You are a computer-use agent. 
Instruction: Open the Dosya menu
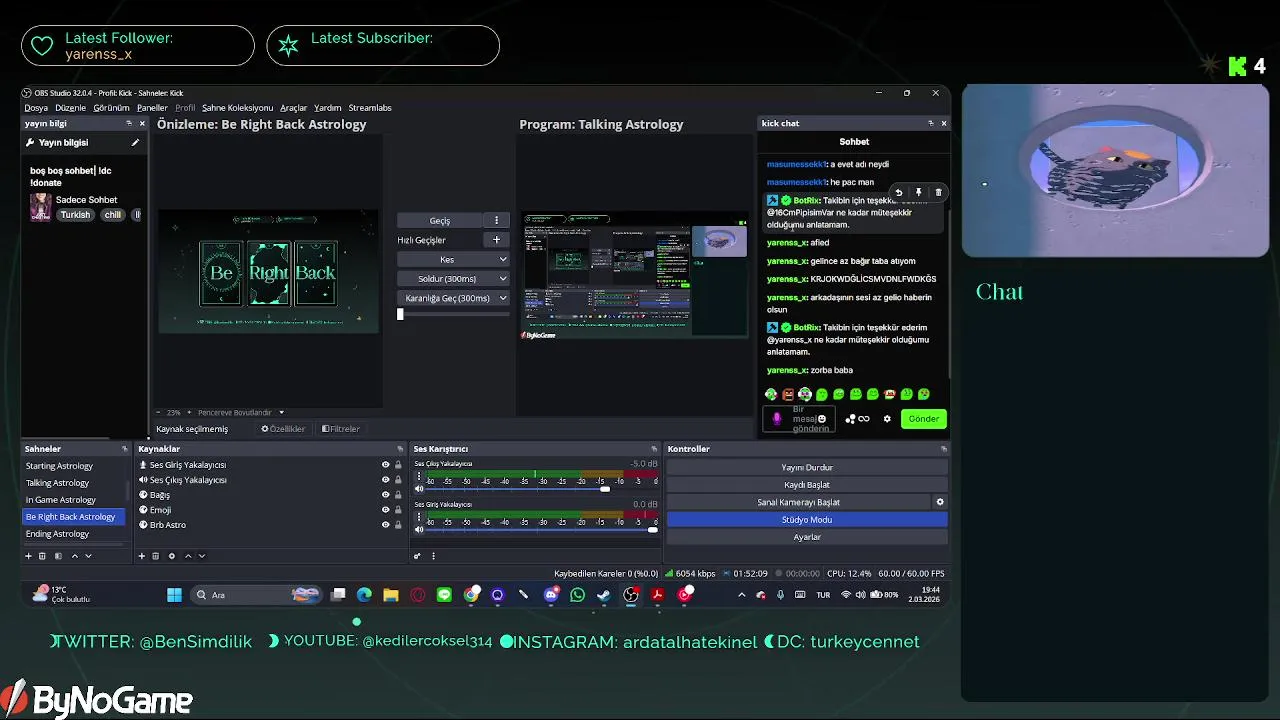tap(36, 108)
